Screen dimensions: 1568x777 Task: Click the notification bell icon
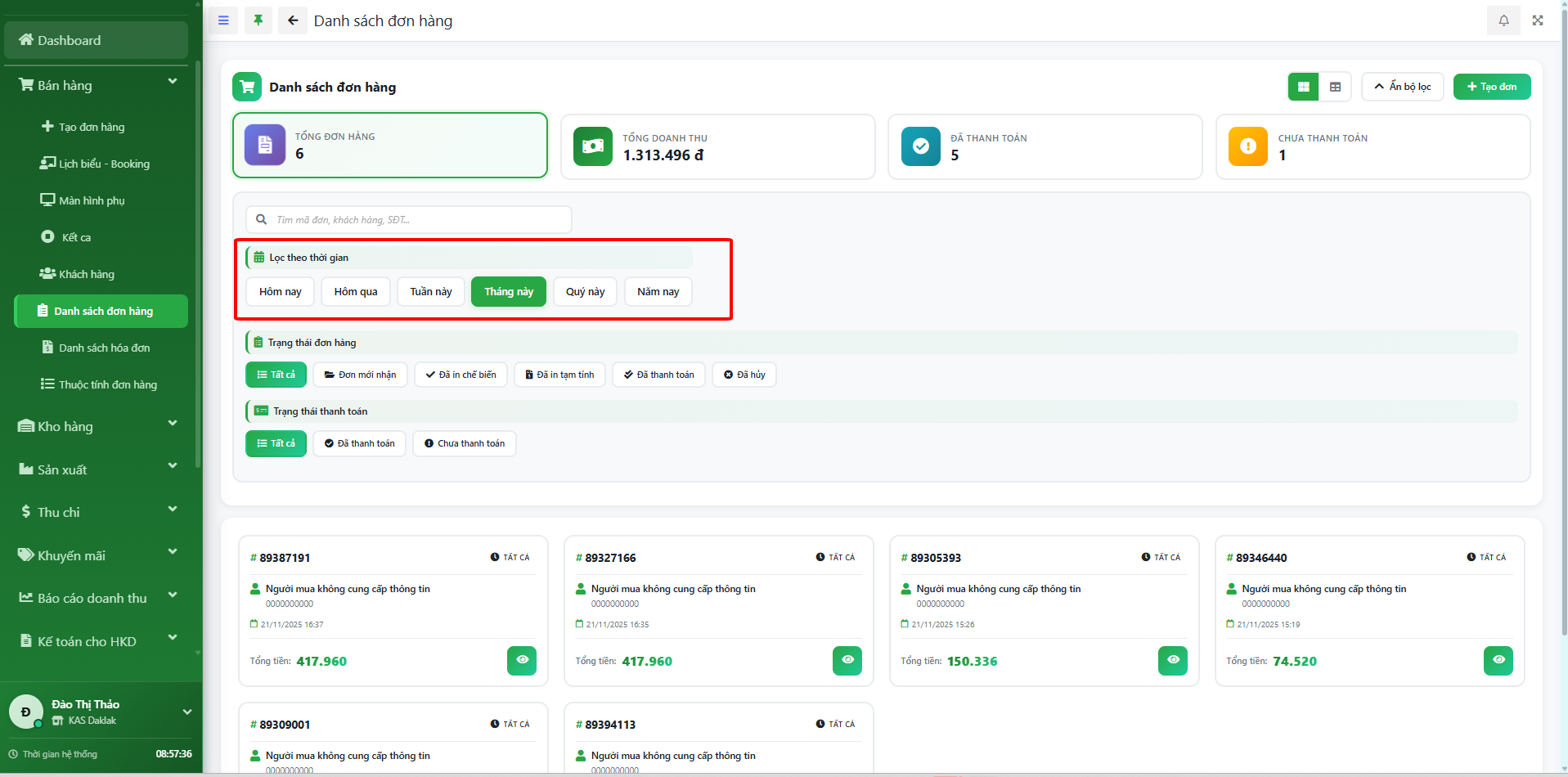(x=1503, y=20)
